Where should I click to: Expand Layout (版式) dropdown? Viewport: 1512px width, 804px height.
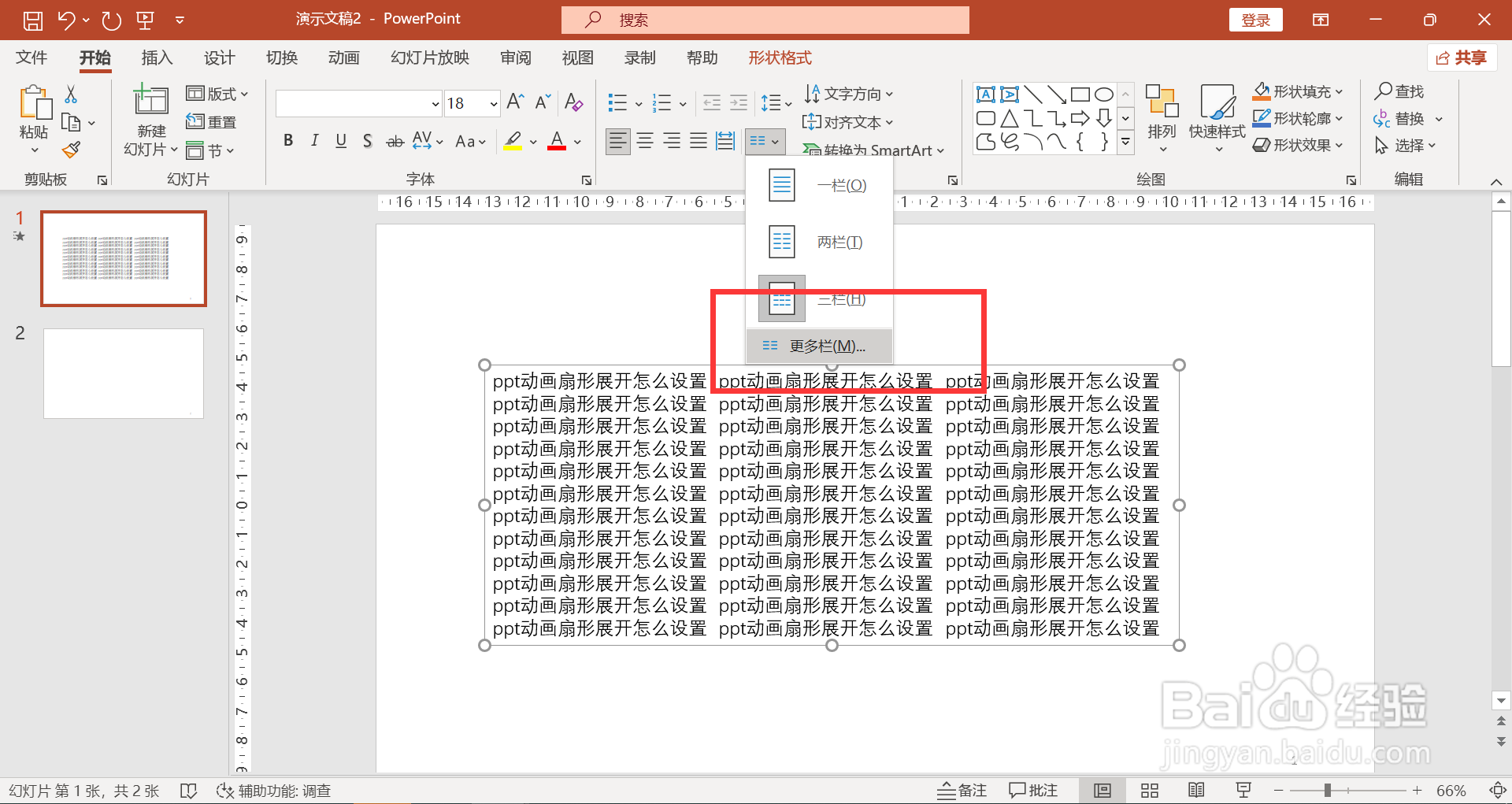tap(217, 94)
